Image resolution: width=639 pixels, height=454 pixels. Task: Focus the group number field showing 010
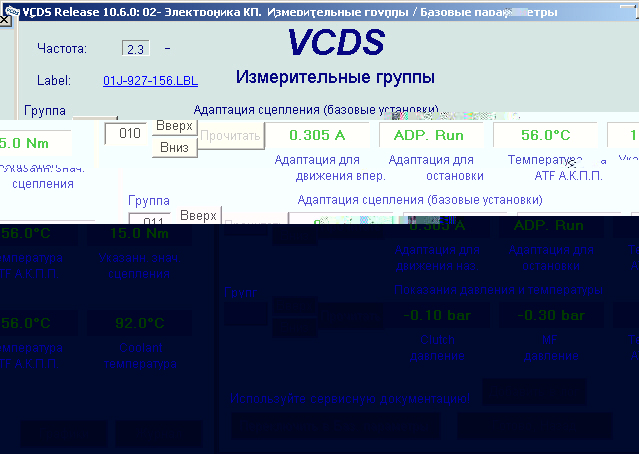click(x=126, y=133)
